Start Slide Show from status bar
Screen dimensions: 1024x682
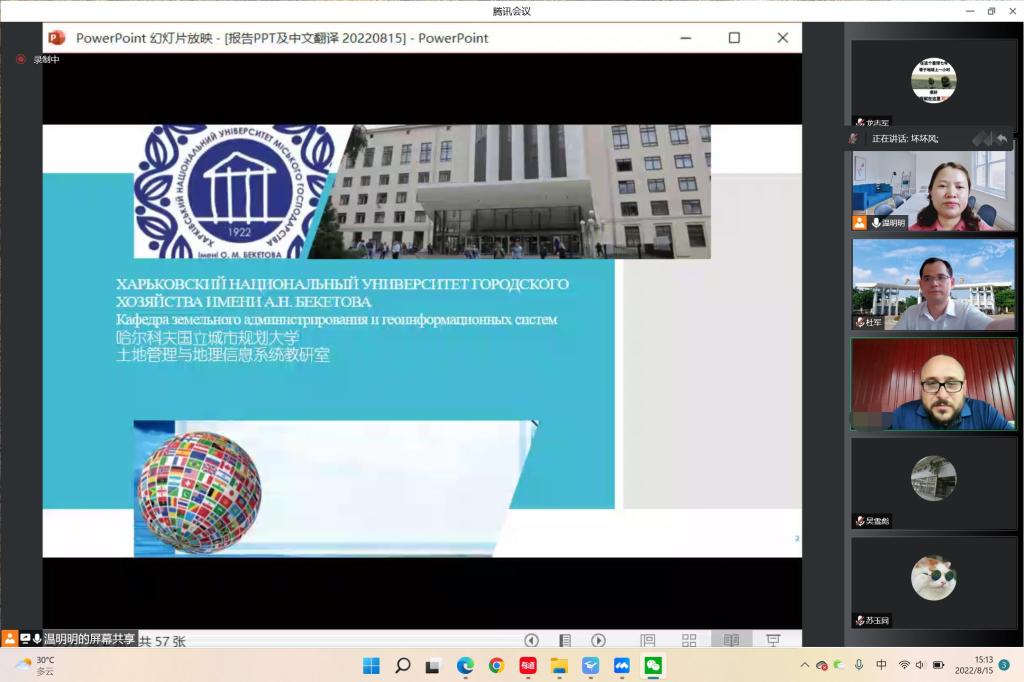coord(773,640)
